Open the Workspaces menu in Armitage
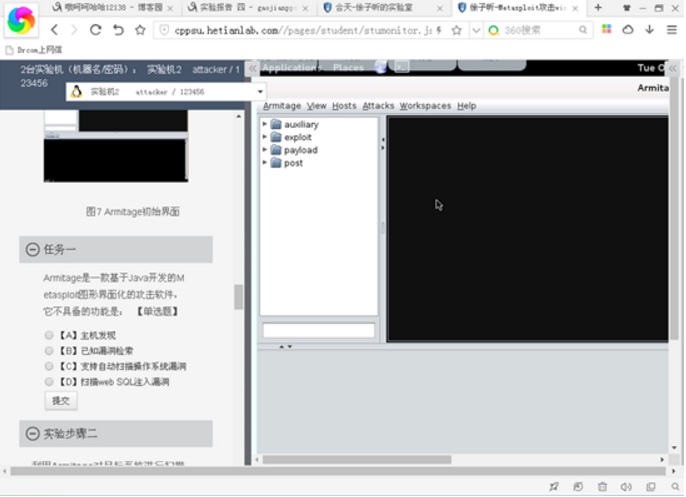Viewport: 686px width, 497px height. coord(425,105)
